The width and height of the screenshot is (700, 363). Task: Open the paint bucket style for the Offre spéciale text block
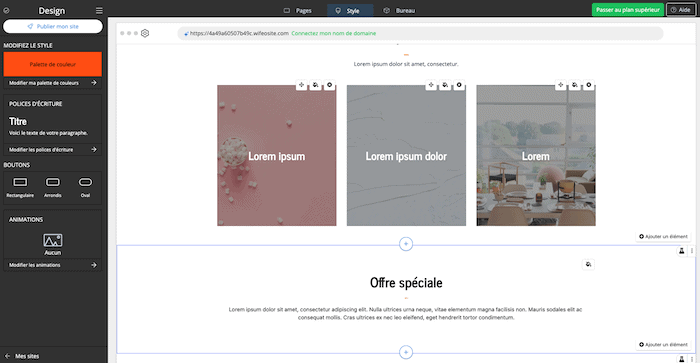pos(588,264)
